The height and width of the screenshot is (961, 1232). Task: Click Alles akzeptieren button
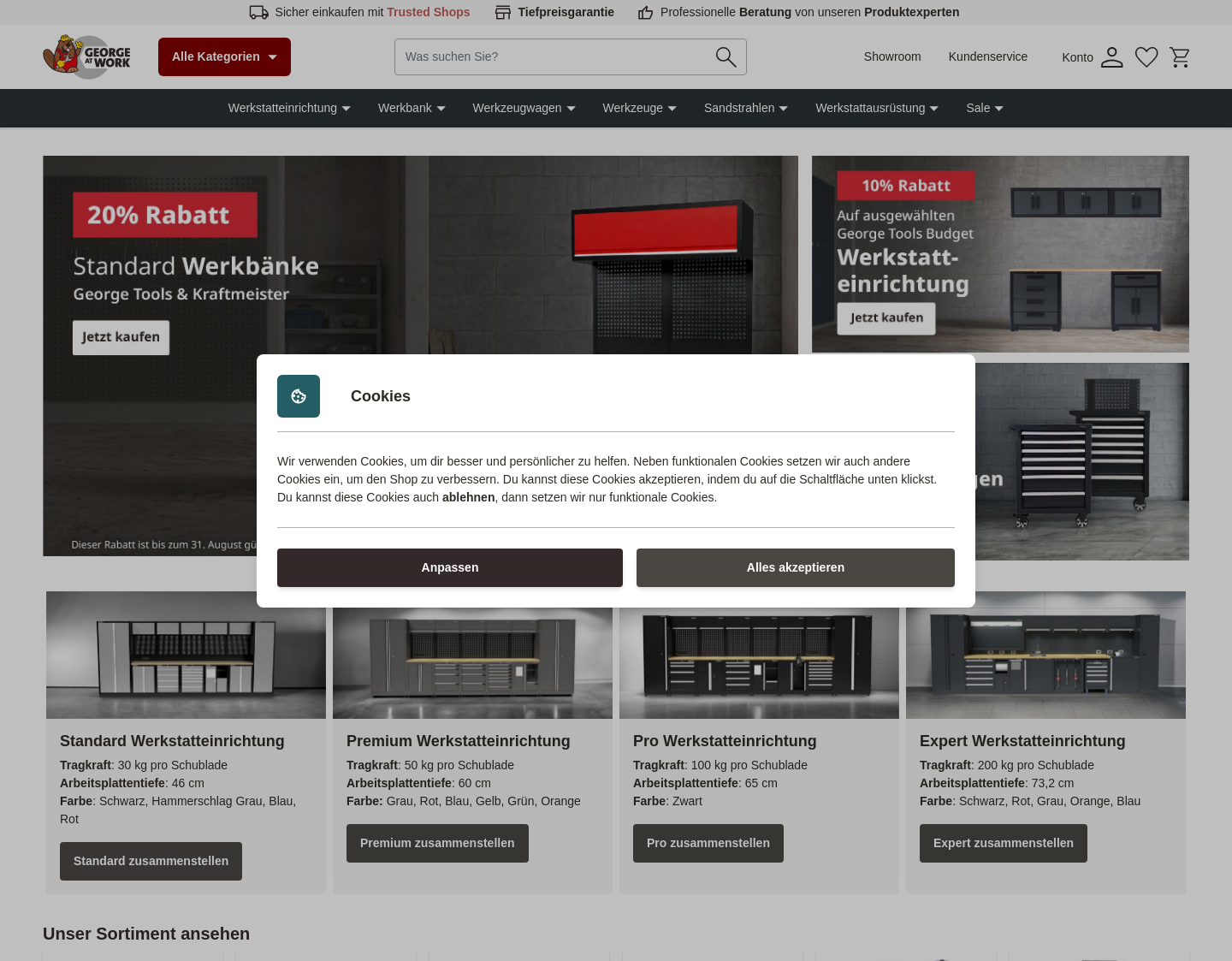(x=796, y=567)
